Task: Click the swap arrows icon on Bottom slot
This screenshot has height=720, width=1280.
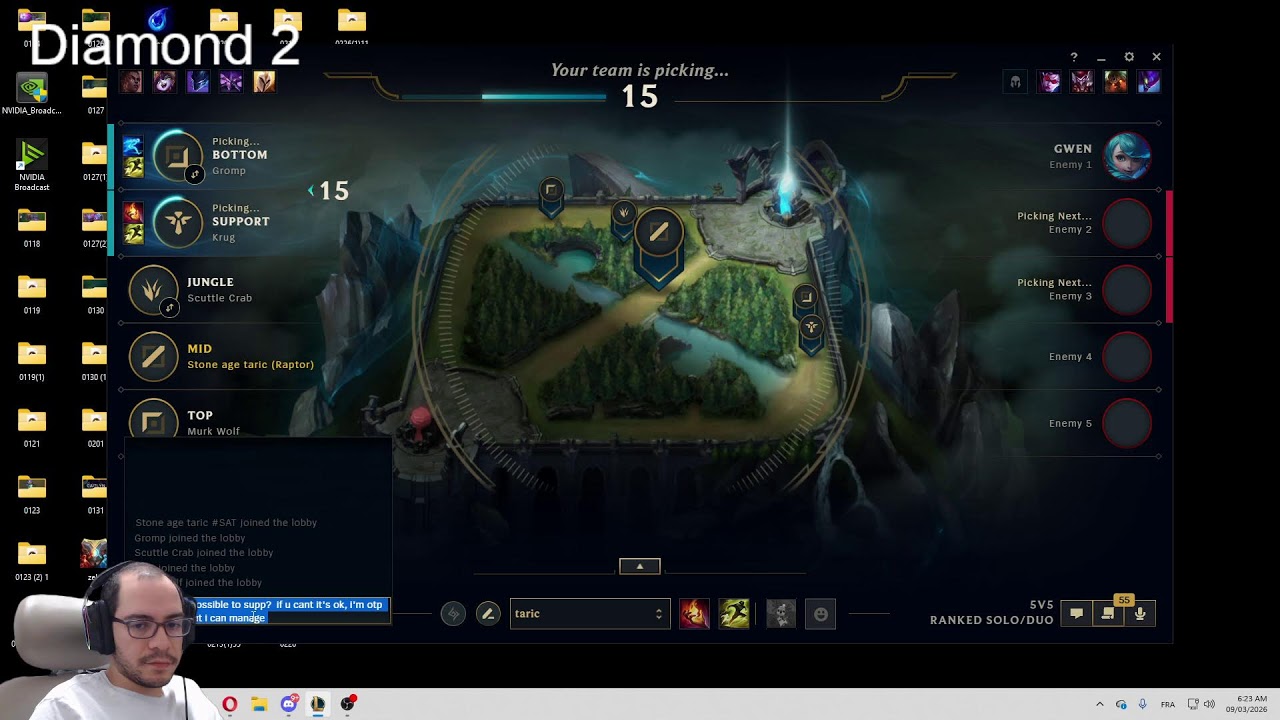Action: (195, 174)
